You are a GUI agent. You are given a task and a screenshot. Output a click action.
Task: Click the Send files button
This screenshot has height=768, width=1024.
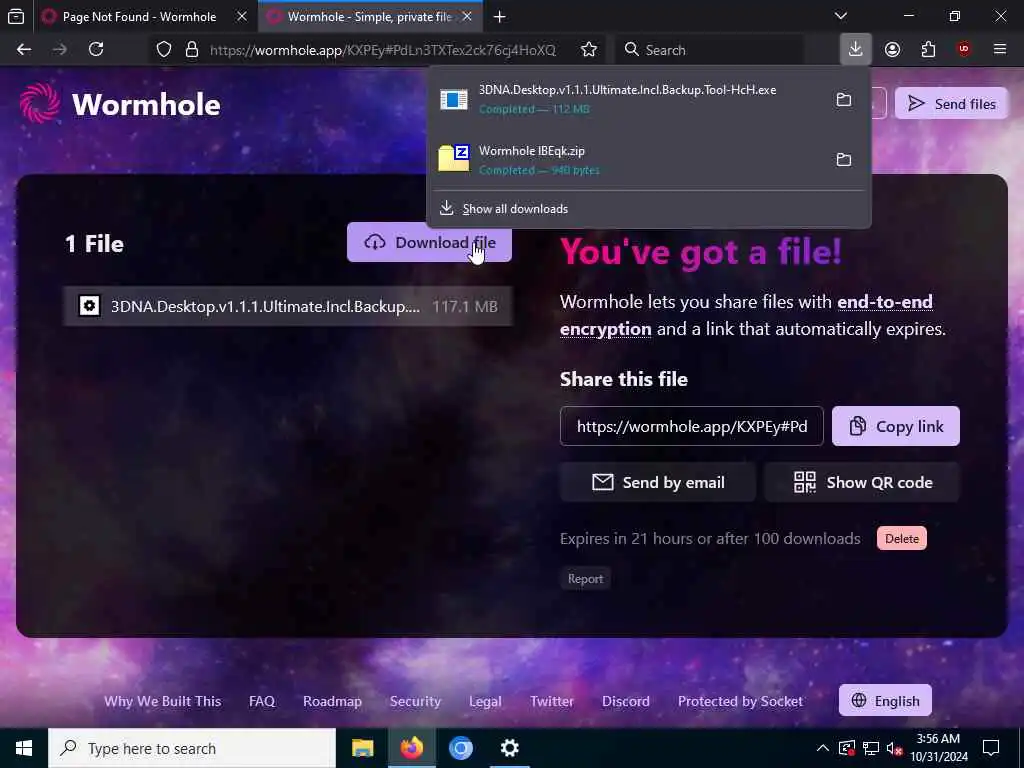(952, 104)
